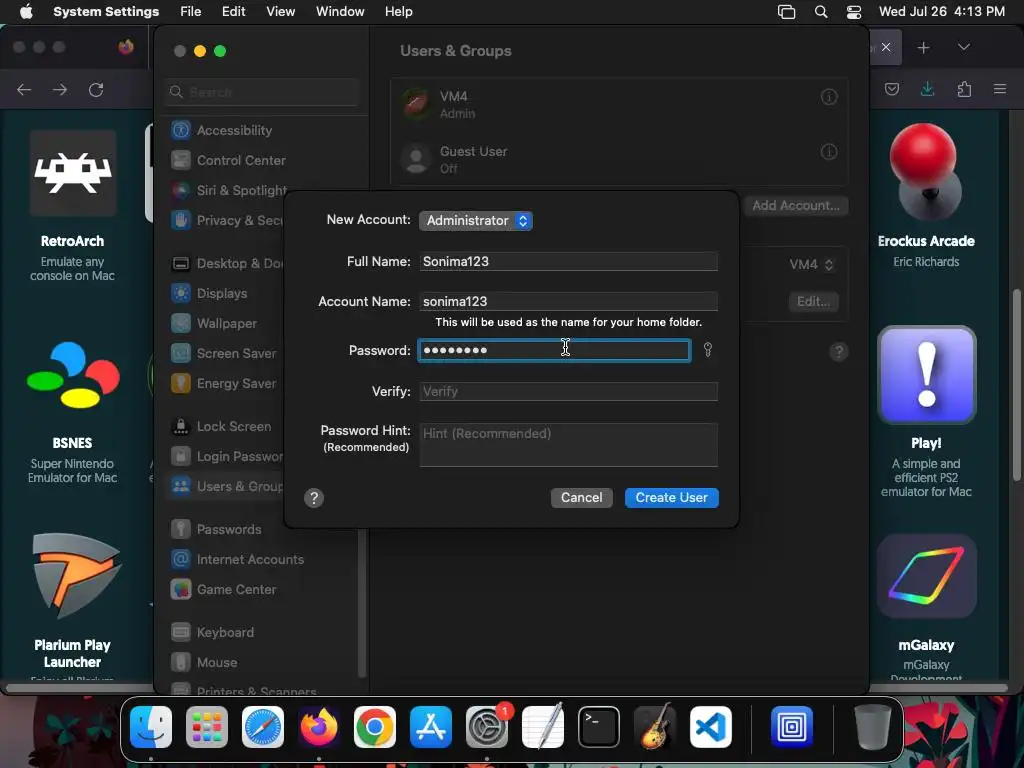Click the Siri & Spotlight icon
The image size is (1024, 768).
click(x=181, y=190)
